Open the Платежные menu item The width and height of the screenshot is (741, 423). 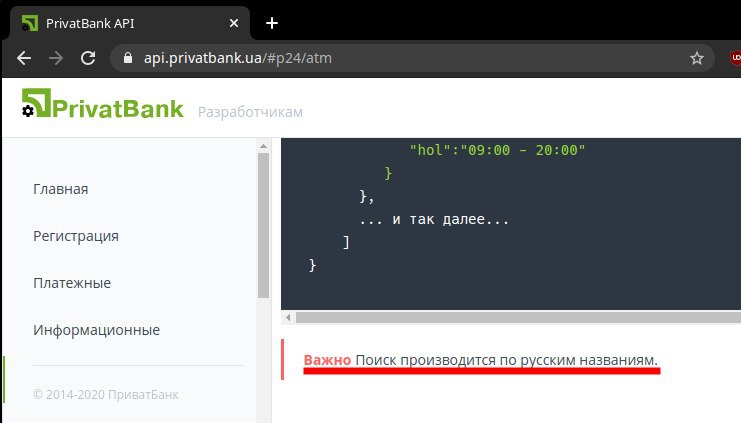pyautogui.click(x=72, y=283)
